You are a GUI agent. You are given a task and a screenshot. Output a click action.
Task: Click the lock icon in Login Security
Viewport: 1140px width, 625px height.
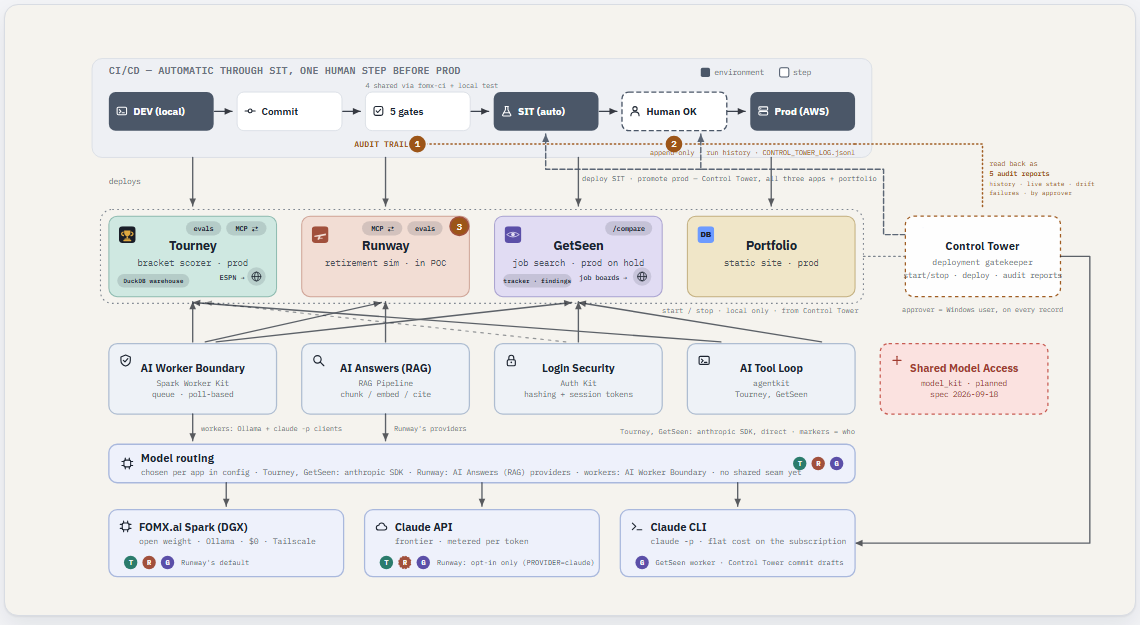pos(511,360)
